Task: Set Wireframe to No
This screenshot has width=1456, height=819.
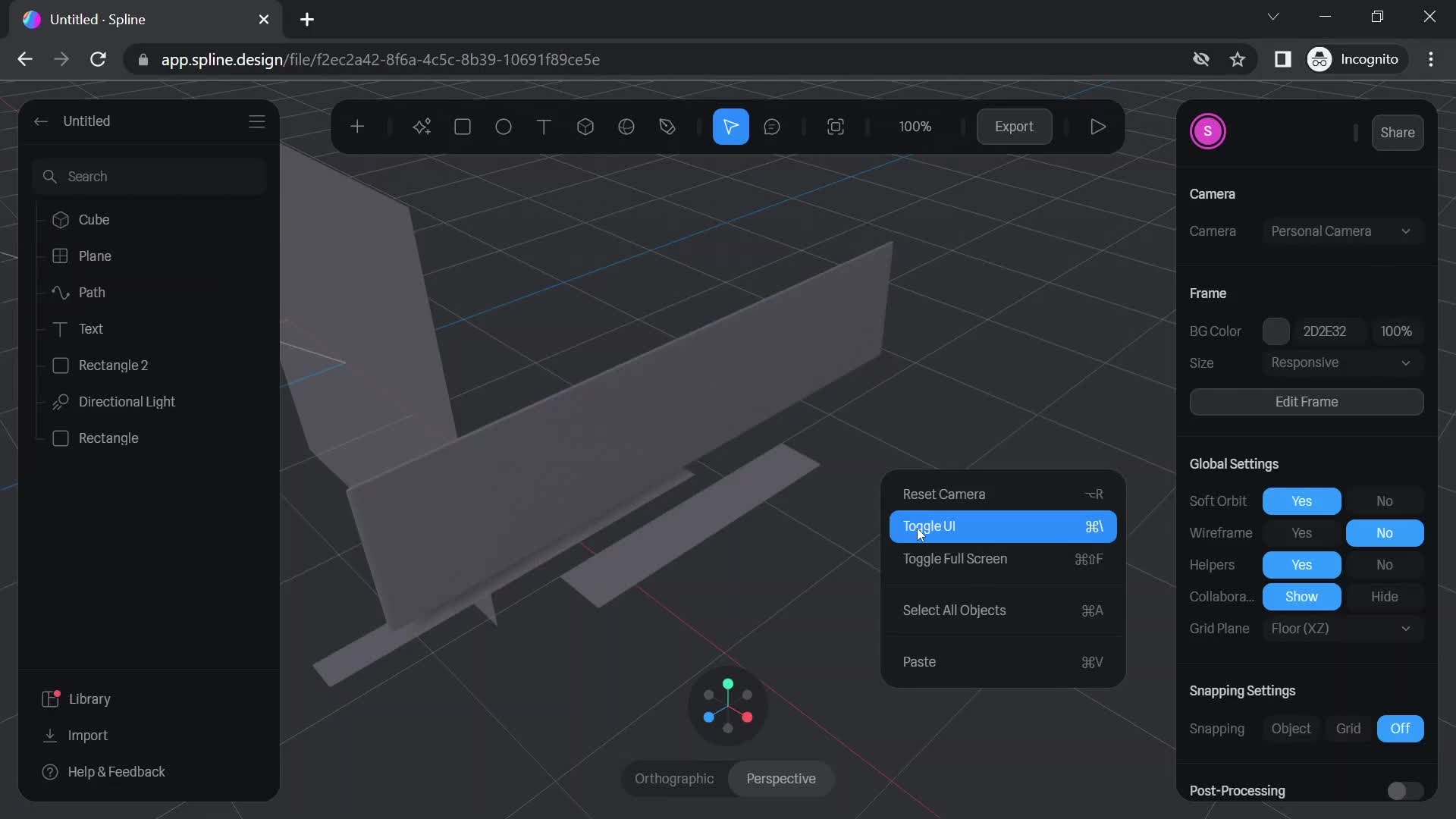Action: [x=1385, y=533]
